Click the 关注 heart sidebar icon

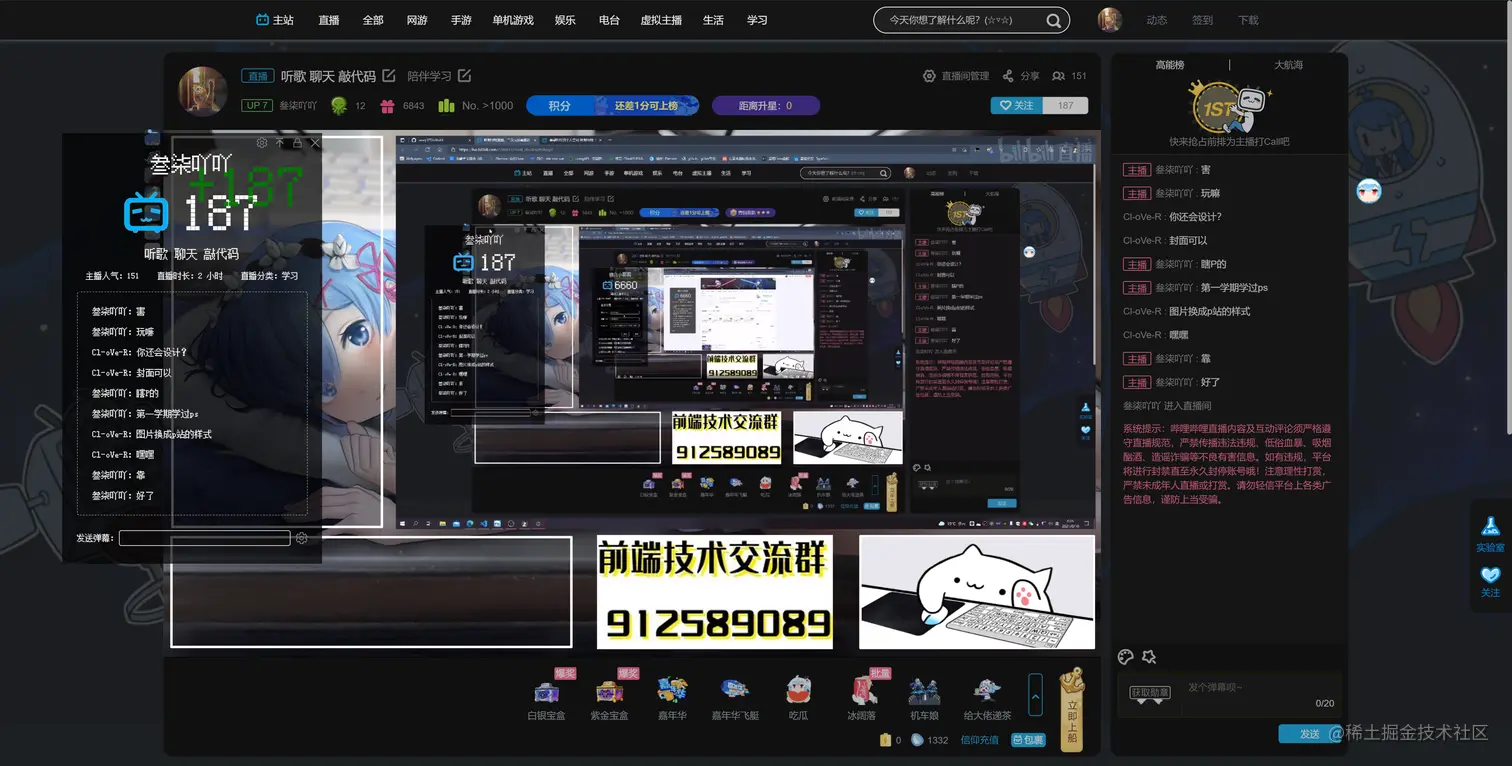coord(1490,582)
